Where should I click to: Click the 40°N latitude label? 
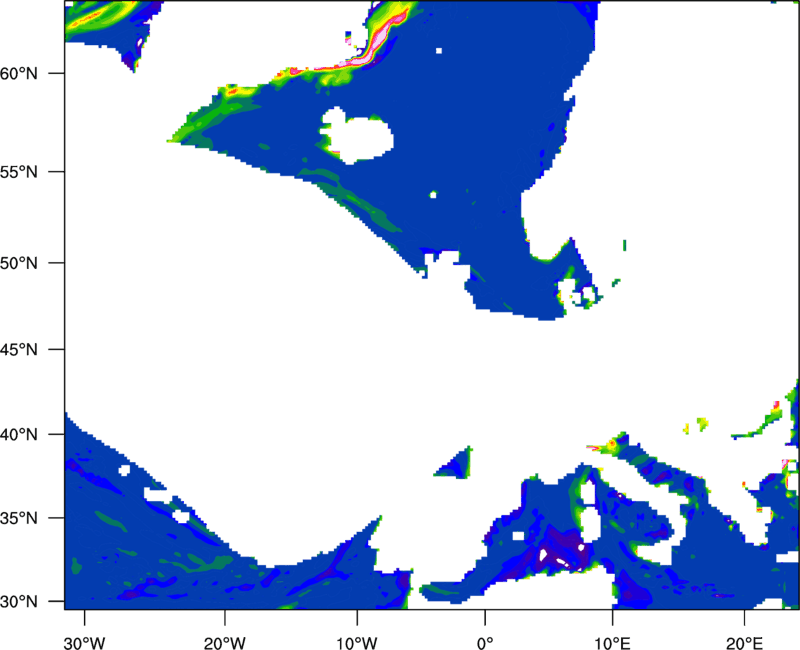point(19,435)
